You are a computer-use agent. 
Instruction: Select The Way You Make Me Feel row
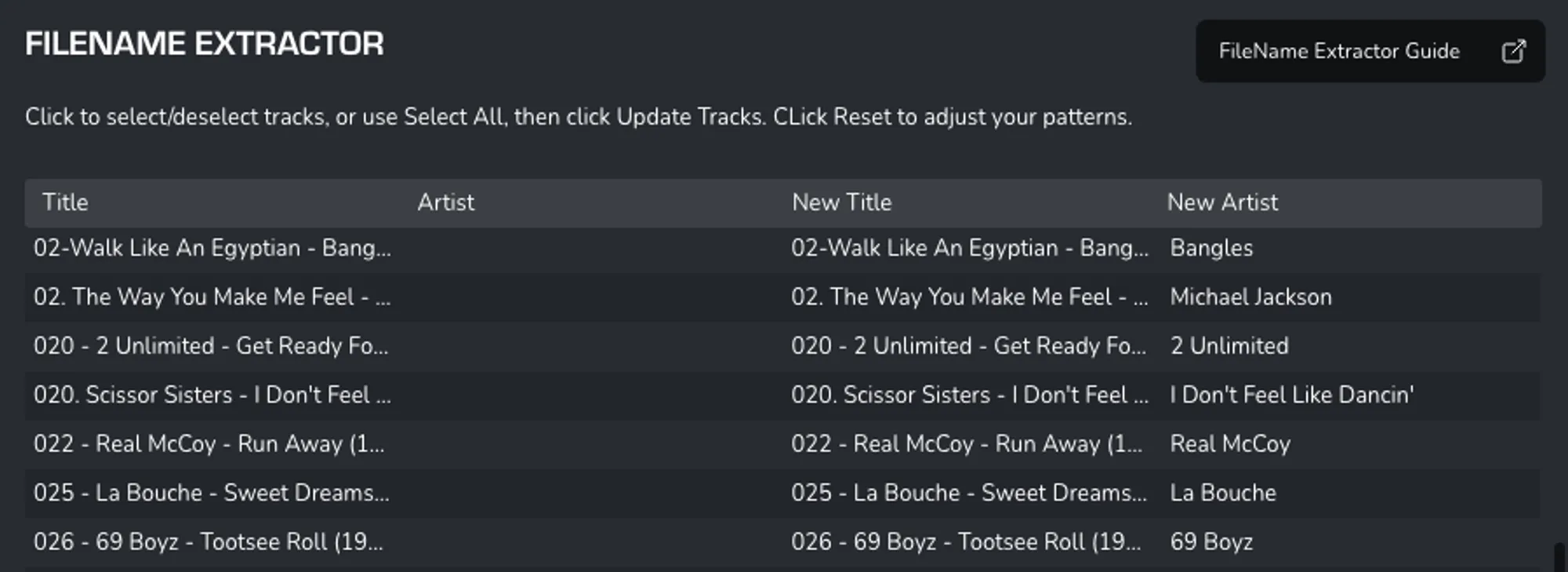point(782,297)
